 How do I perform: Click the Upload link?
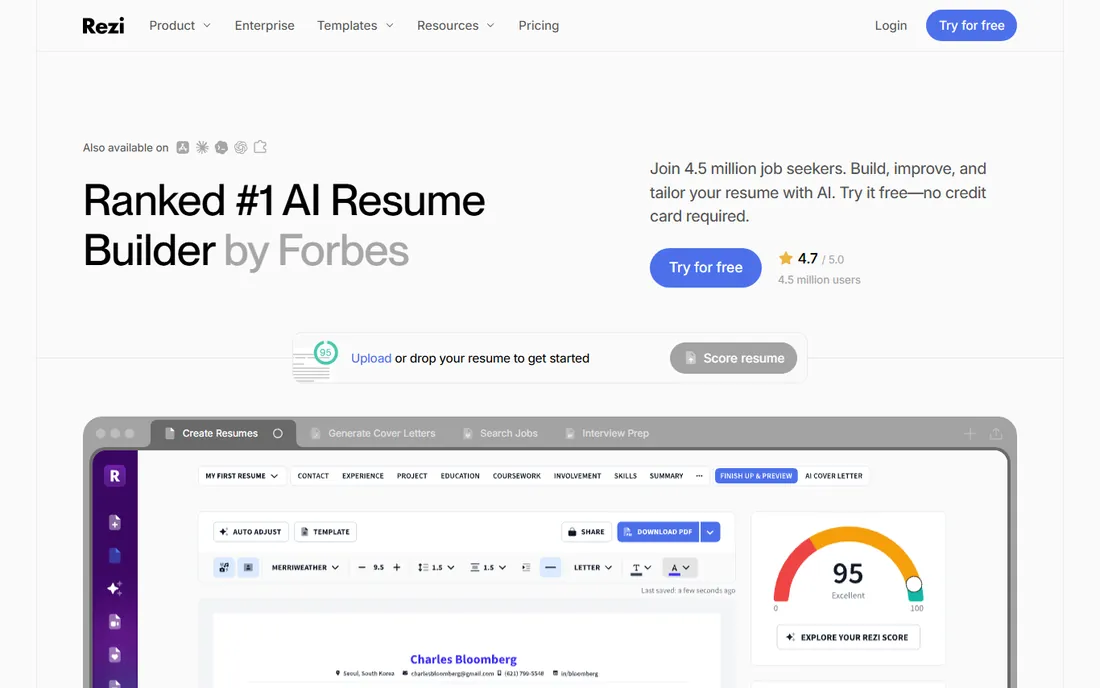tap(371, 358)
